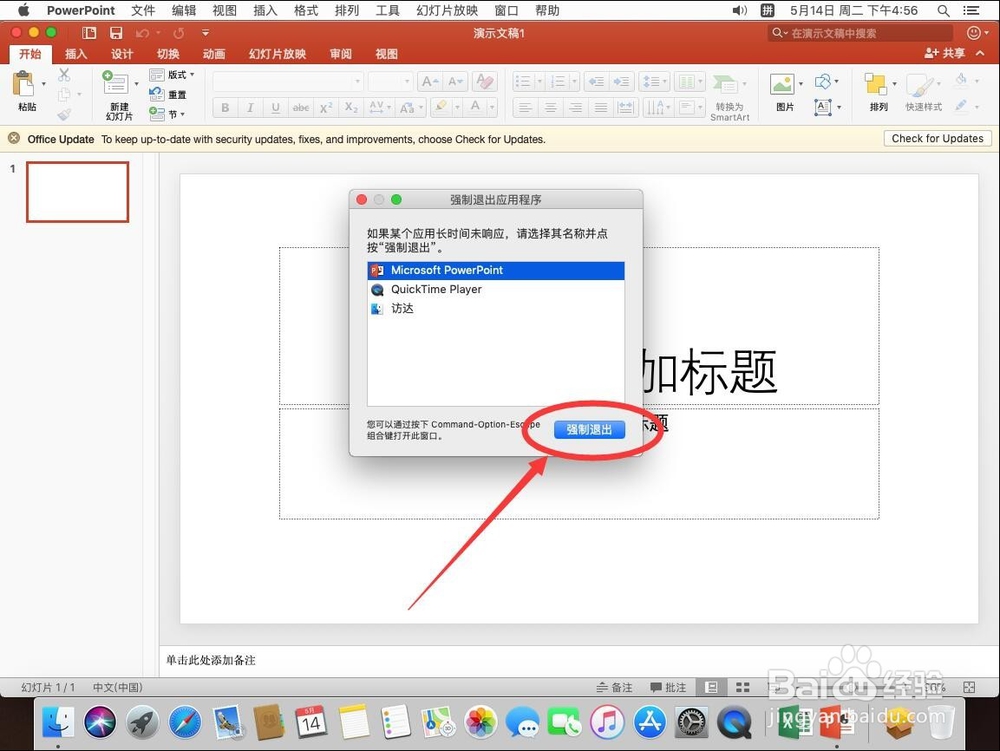Screen dimensions: 1000x751
Task: Open System Preferences gear in Dock
Action: (691, 722)
